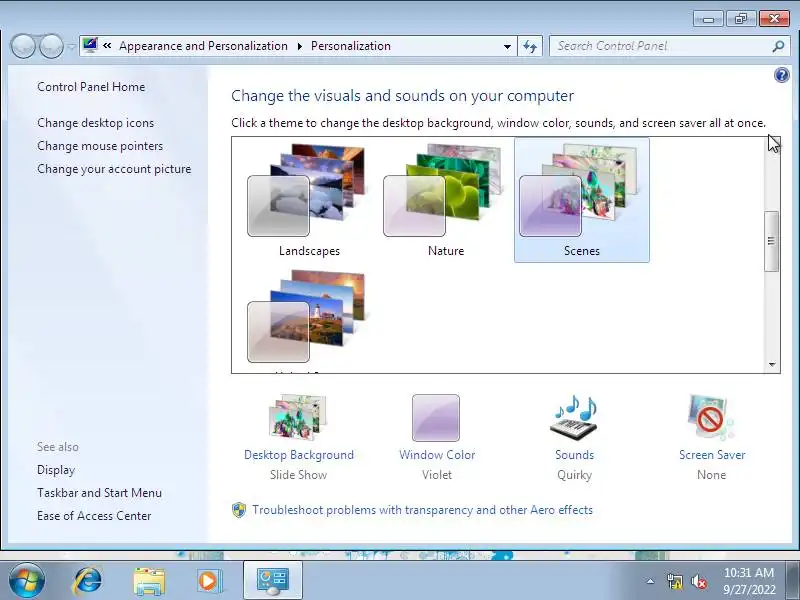Open the Display link under See also
This screenshot has height=600, width=800.
pos(56,470)
